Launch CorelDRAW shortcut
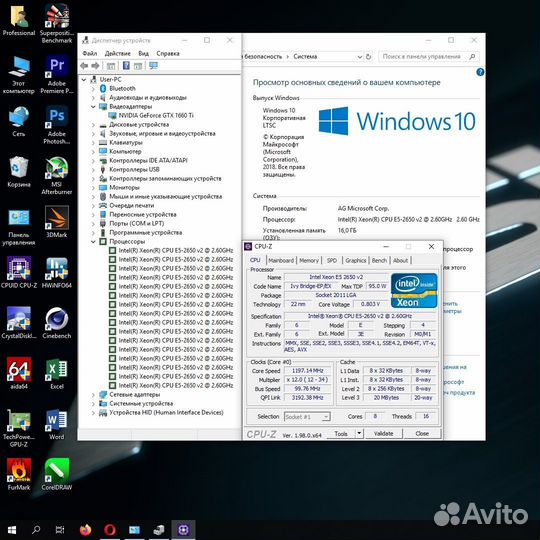540x540 pixels. pos(57,474)
